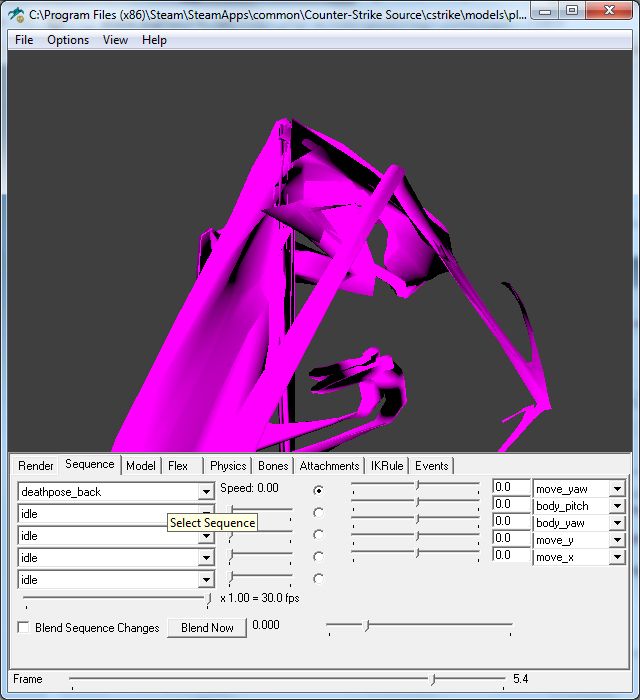Switch to the Physics tab

pyautogui.click(x=228, y=466)
